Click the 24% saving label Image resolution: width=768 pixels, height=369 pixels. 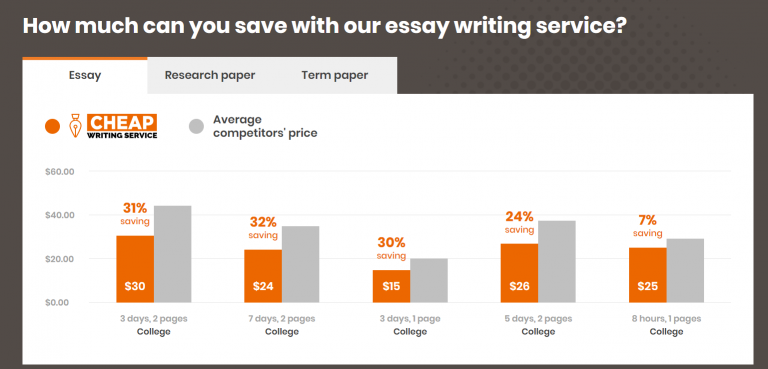(x=519, y=222)
